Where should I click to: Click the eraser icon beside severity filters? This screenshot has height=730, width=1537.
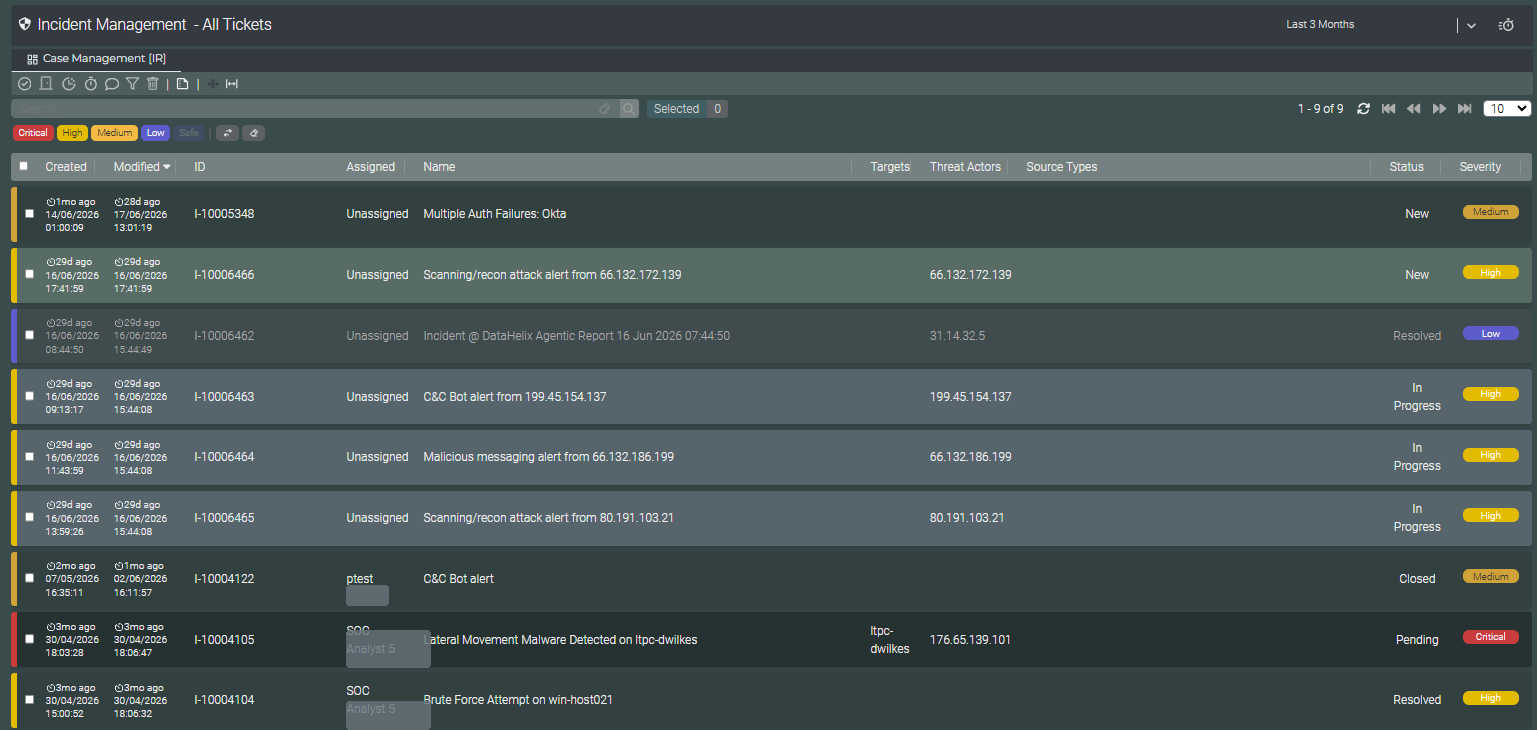click(x=254, y=133)
